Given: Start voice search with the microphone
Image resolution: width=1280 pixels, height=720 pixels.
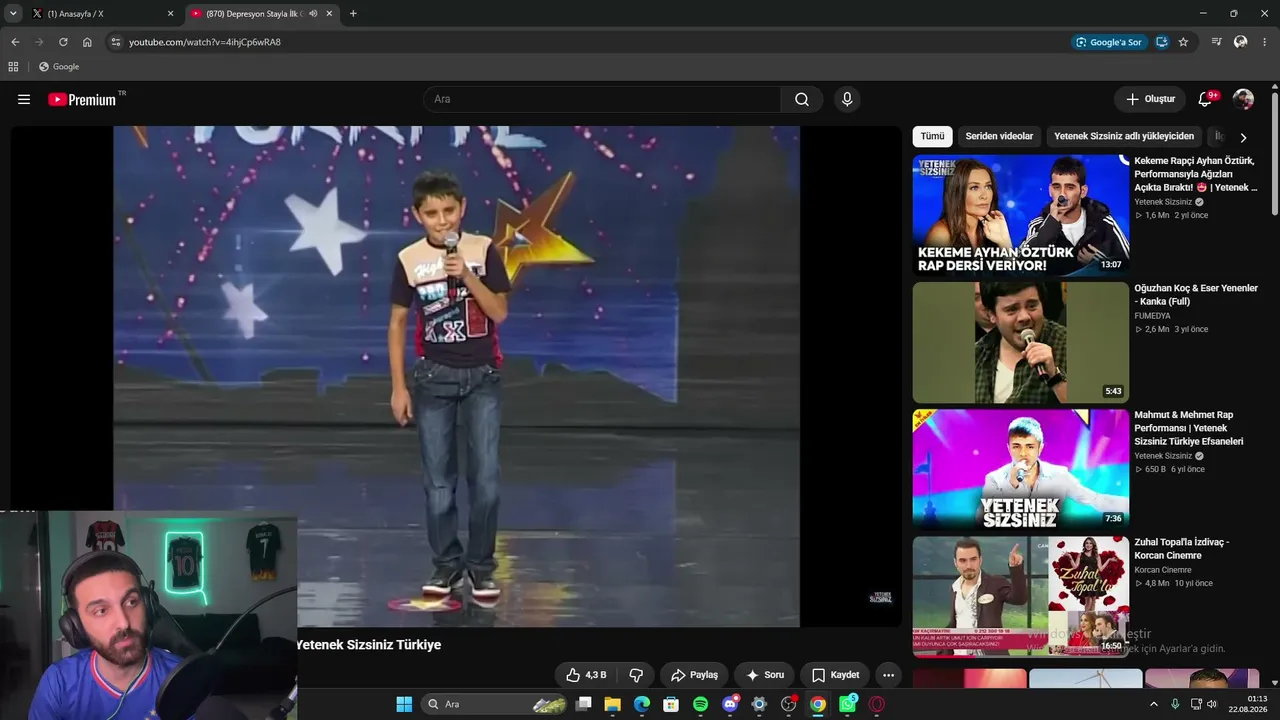Looking at the screenshot, I should [x=847, y=99].
